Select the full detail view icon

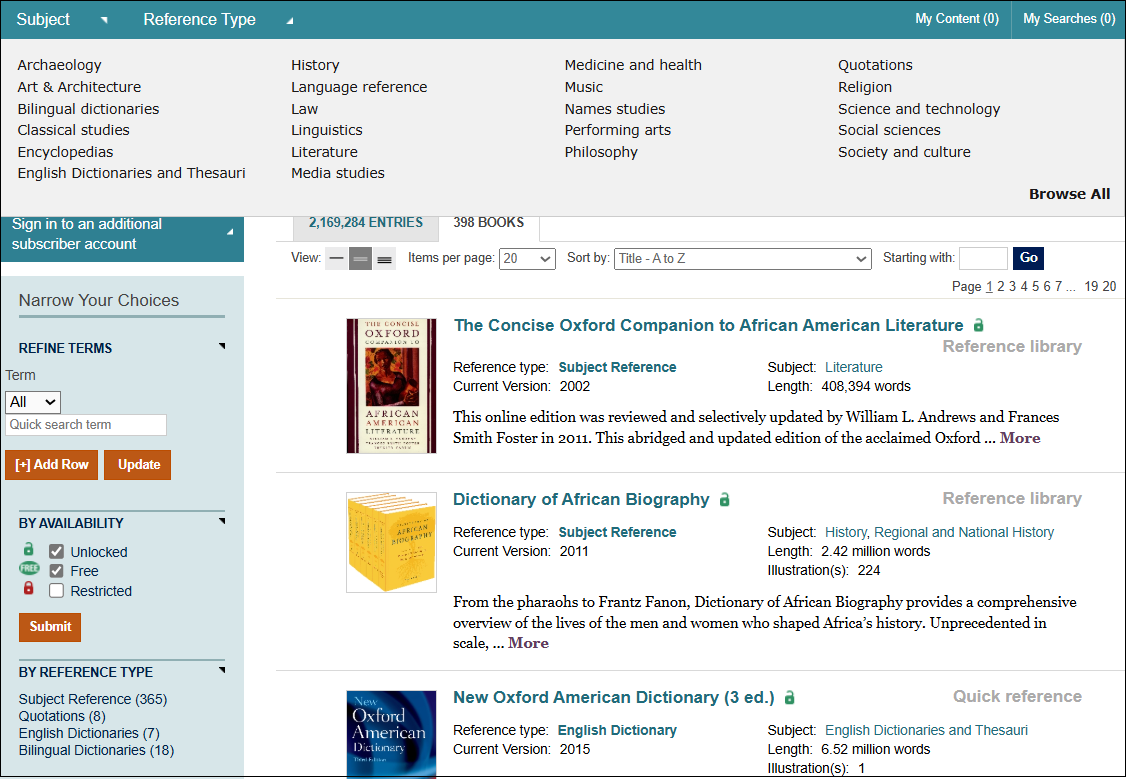pos(384,259)
